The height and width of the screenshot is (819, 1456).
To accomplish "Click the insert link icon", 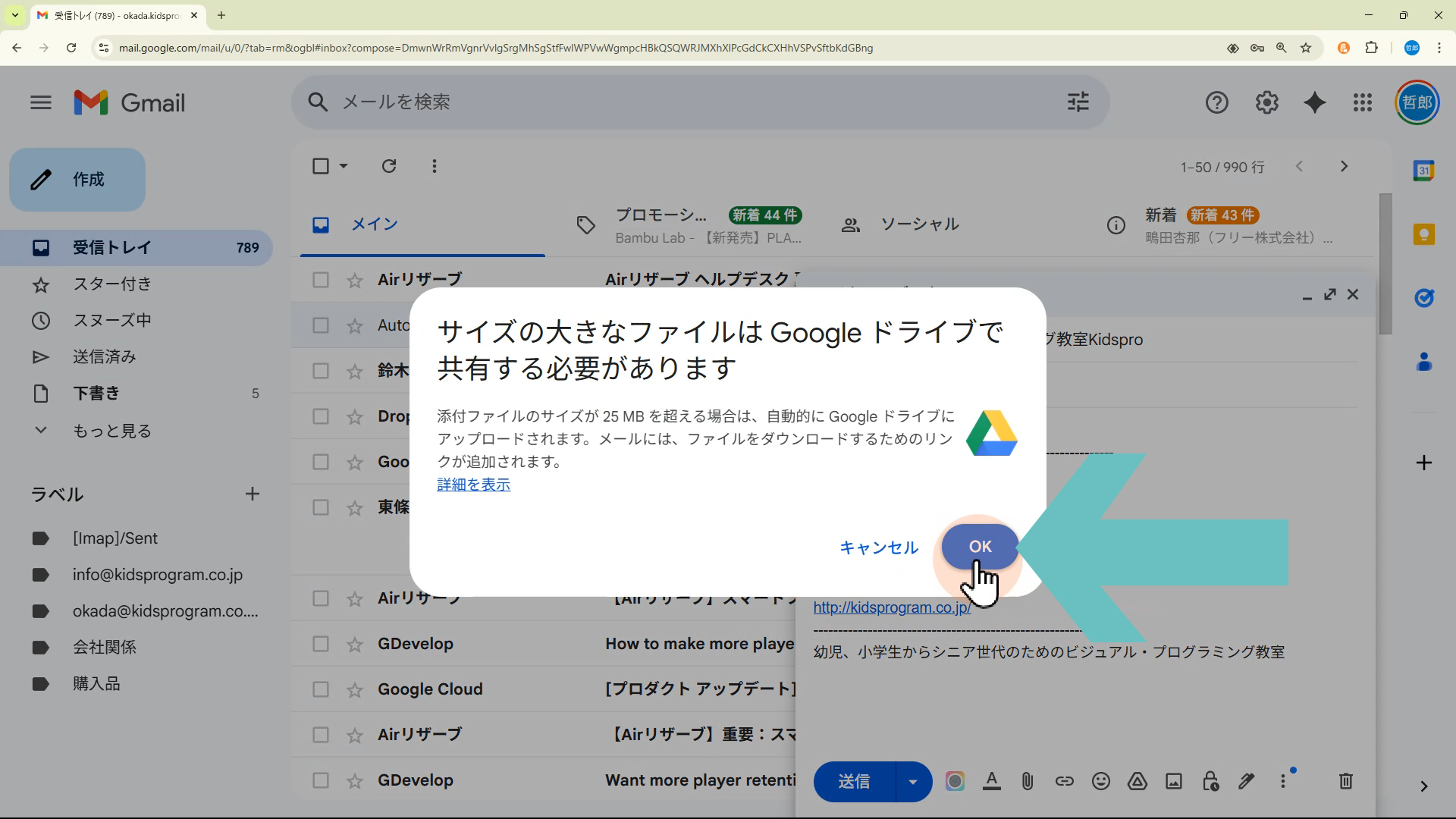I will click(x=1064, y=781).
